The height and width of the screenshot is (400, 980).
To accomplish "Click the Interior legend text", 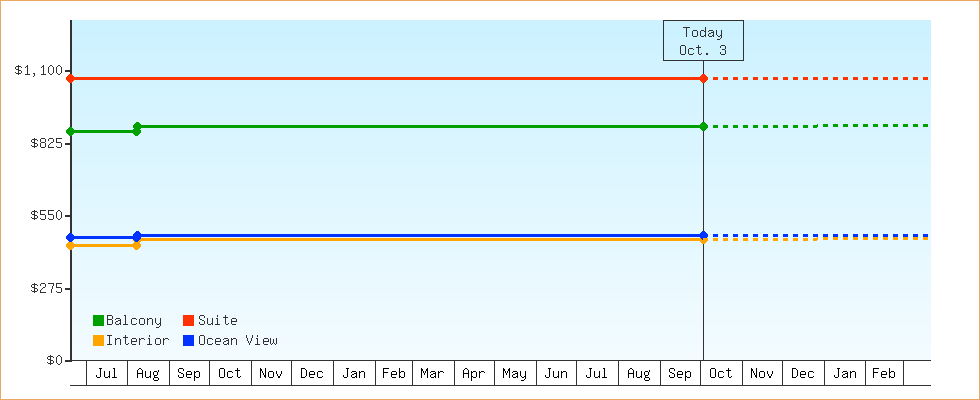I will [137, 341].
